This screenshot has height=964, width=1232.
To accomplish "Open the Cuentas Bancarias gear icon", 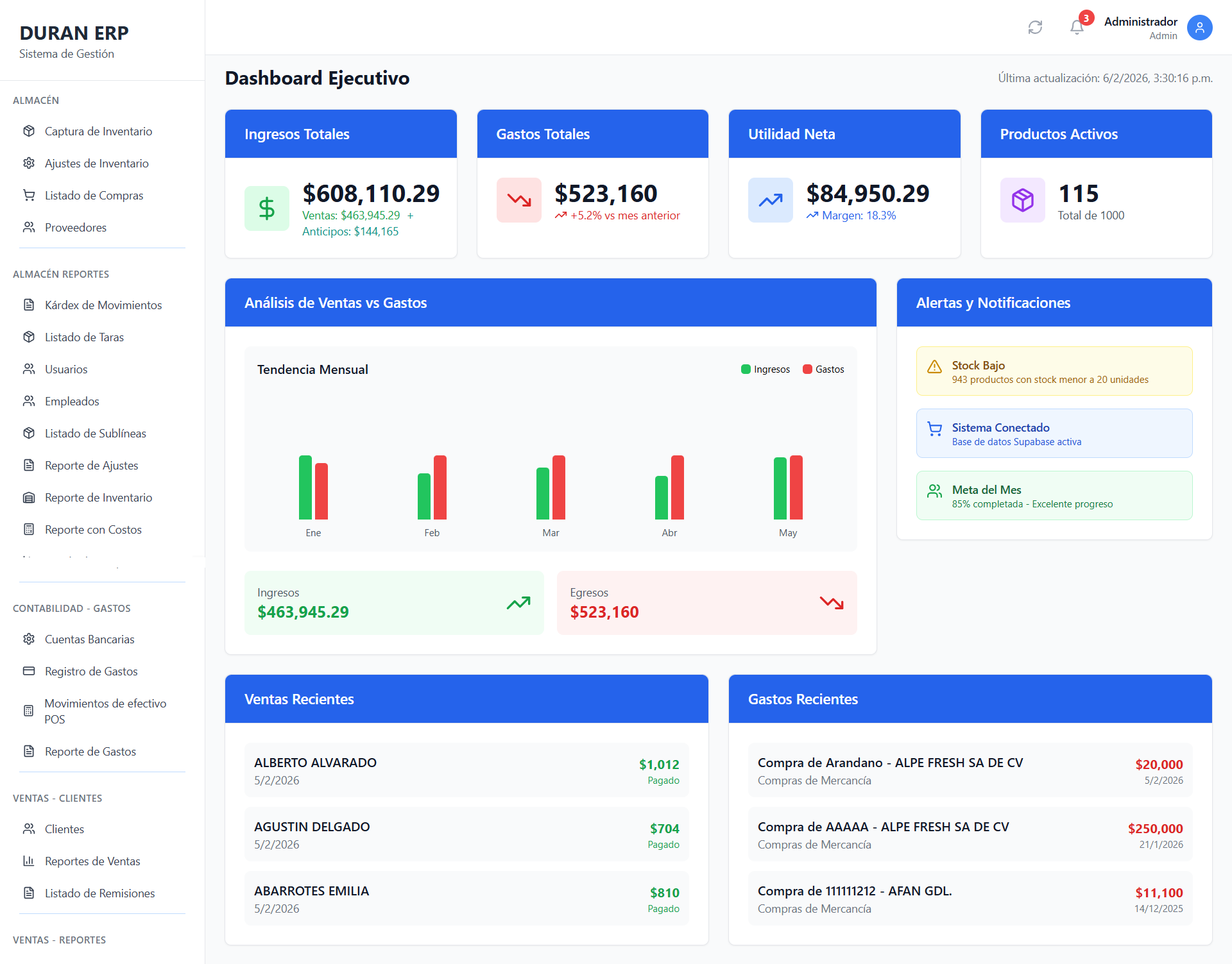I will pyautogui.click(x=29, y=639).
